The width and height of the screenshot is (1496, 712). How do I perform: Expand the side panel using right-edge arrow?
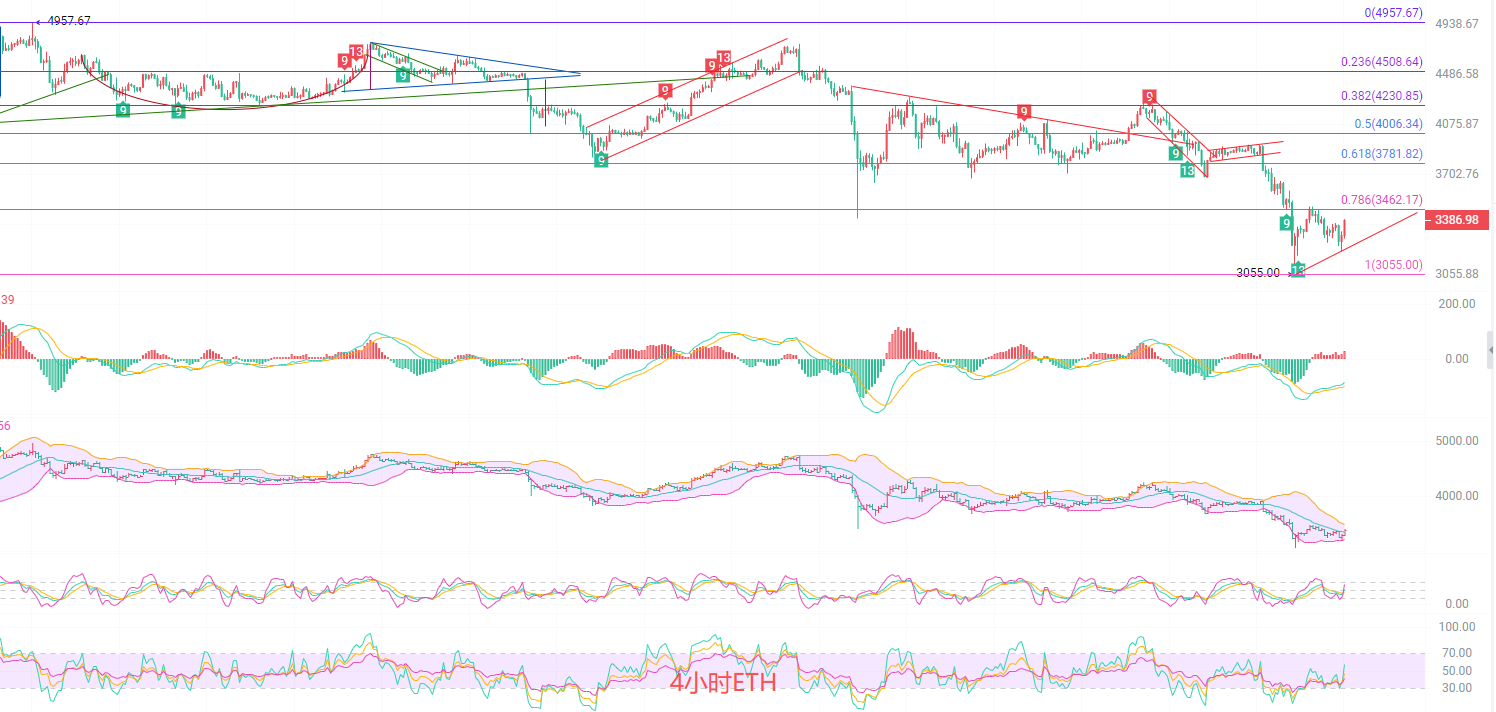click(1490, 349)
